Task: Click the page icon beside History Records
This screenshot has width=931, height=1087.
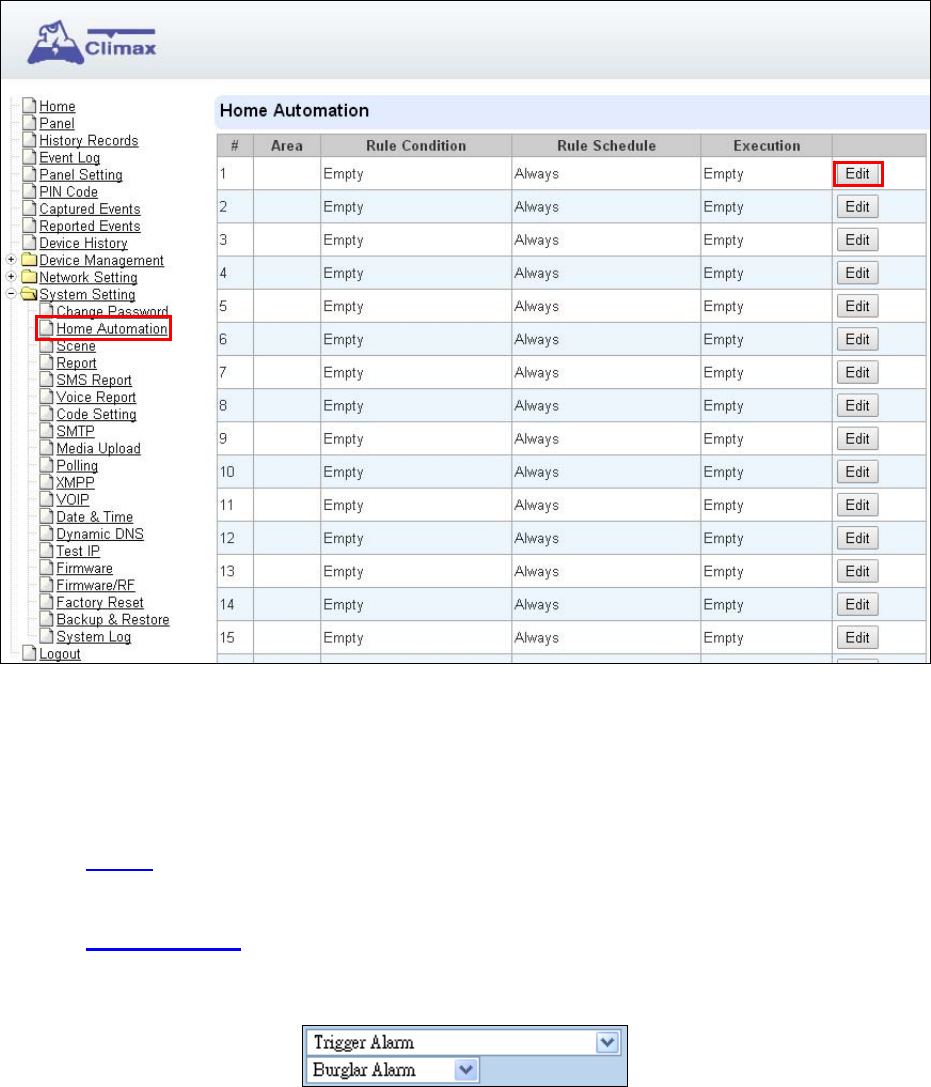Action: [29, 140]
